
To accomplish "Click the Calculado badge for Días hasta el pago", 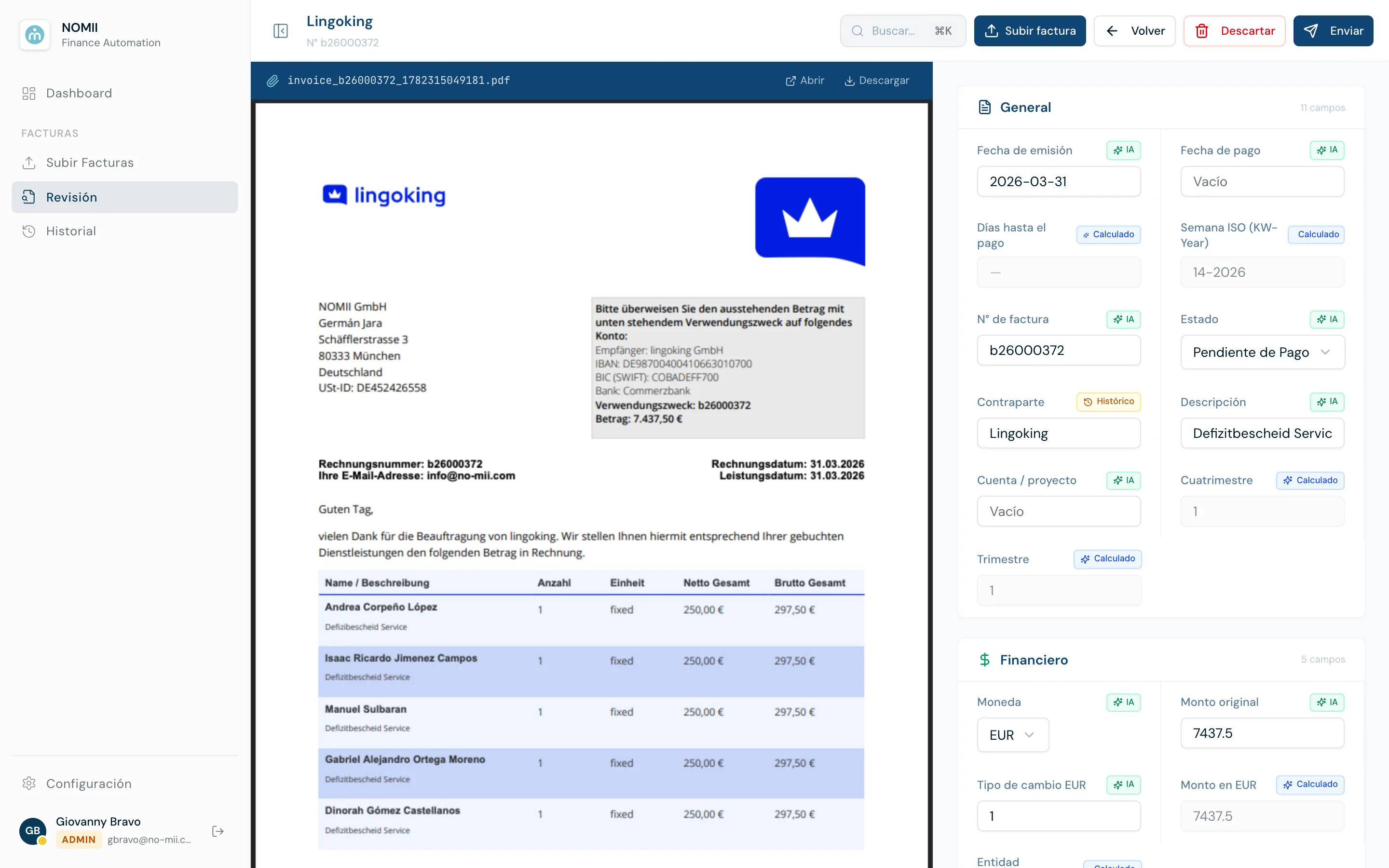I will [x=1108, y=234].
